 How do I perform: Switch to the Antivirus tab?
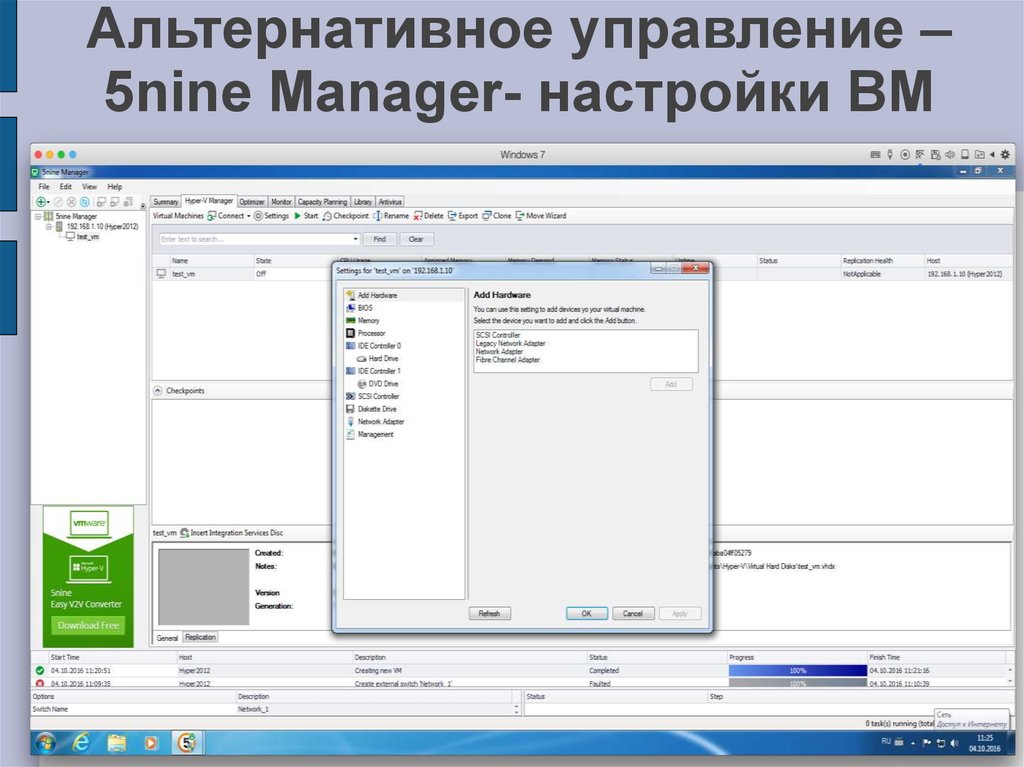[x=390, y=202]
